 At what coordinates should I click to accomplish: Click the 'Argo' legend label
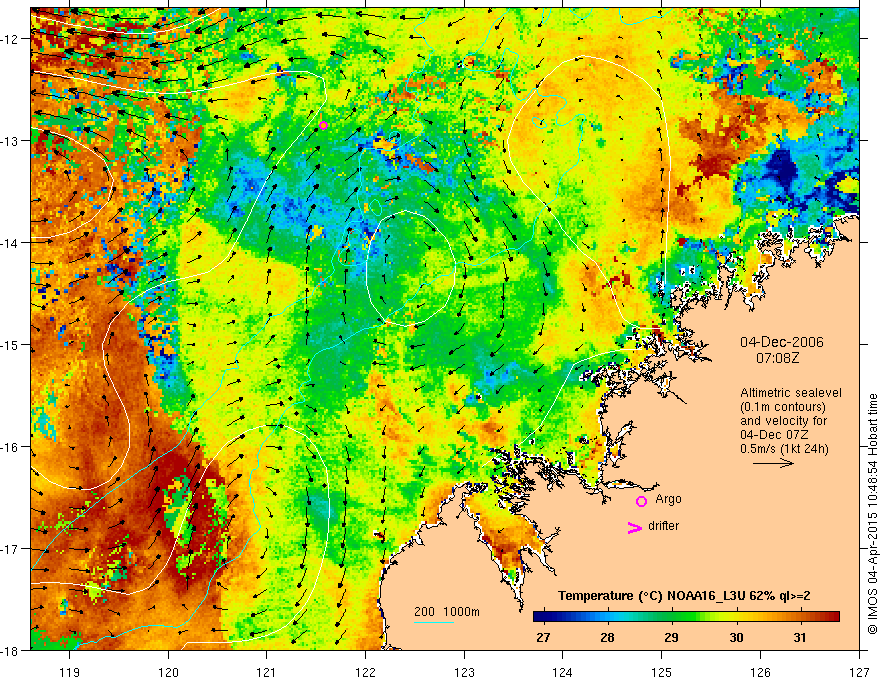pos(668,499)
